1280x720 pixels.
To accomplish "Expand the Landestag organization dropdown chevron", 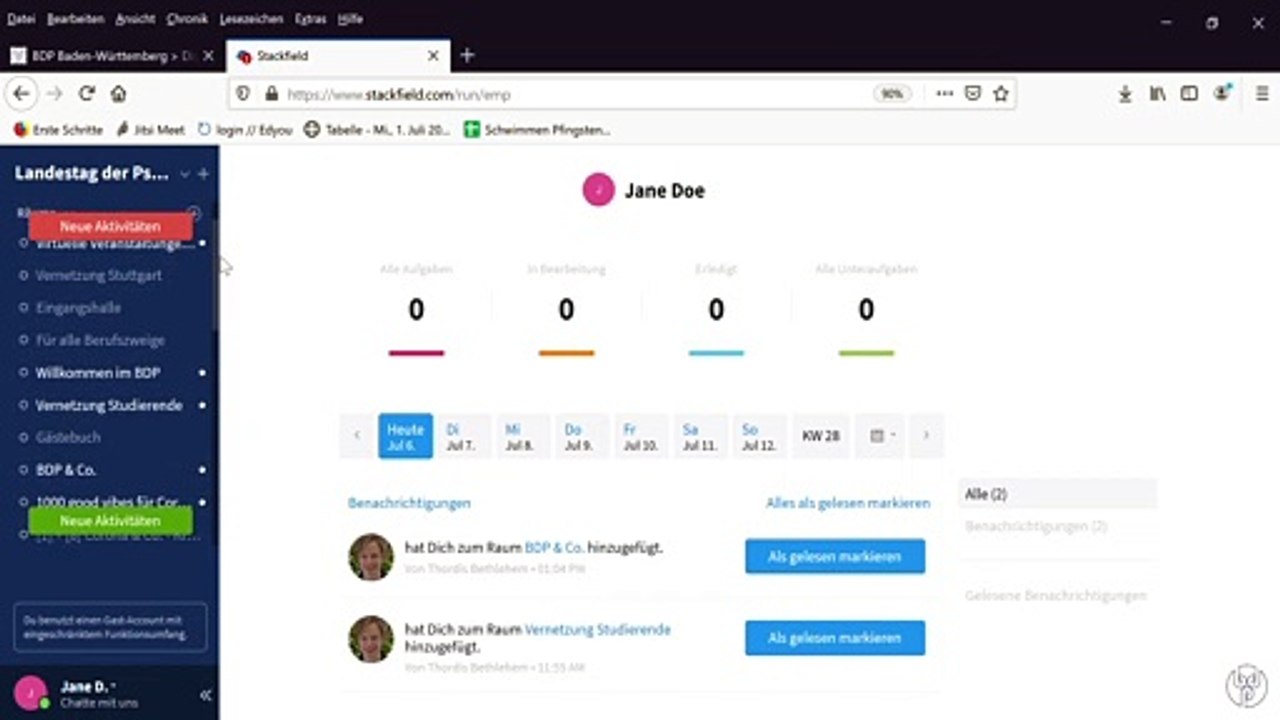I will pyautogui.click(x=184, y=174).
